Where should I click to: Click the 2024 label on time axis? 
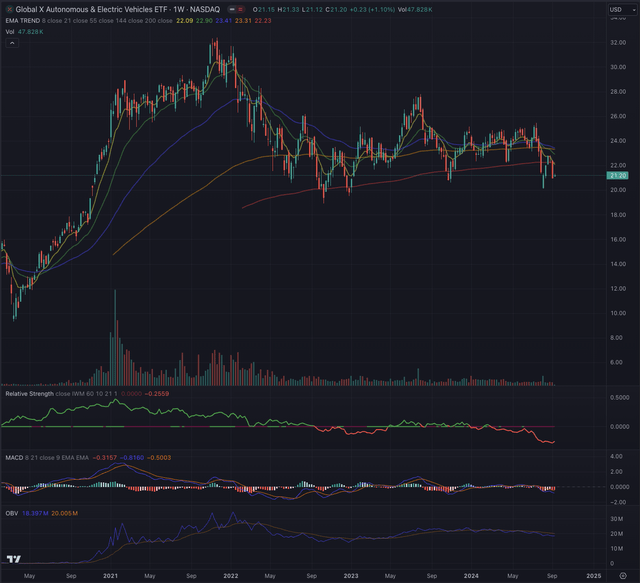point(471,576)
